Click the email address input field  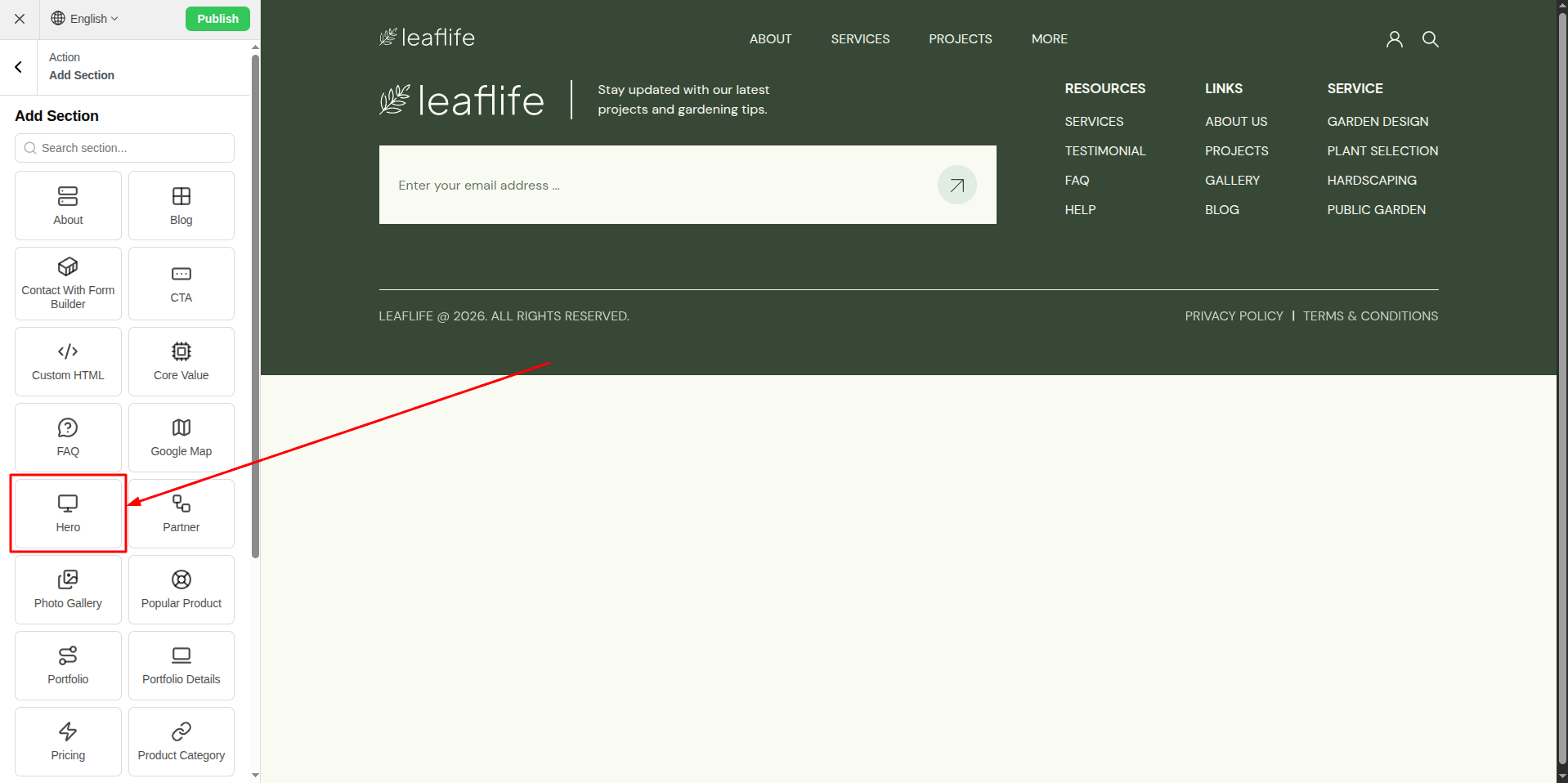(x=658, y=186)
